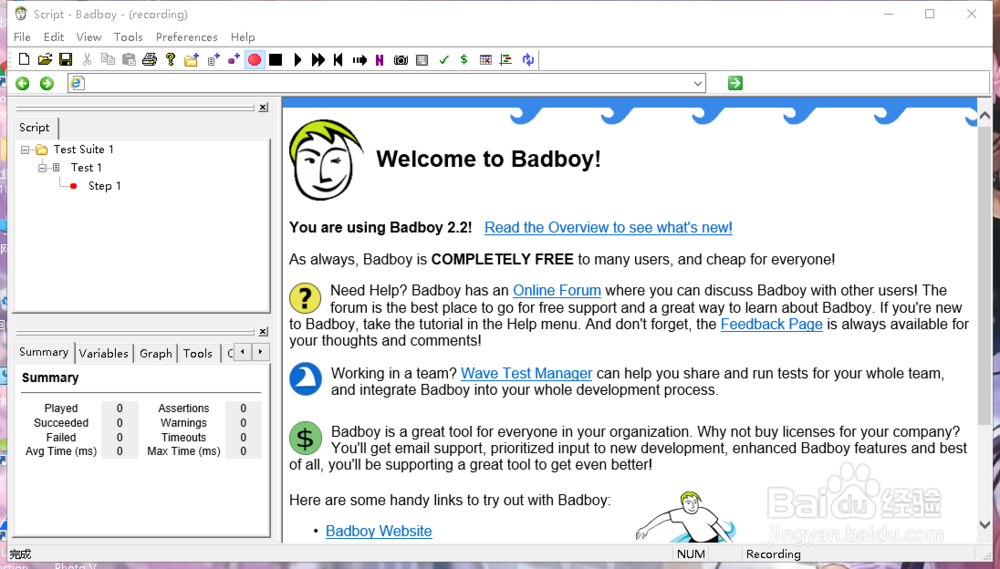
Task: Open the 'Read the Overview to see what's new!' link
Action: coord(608,228)
